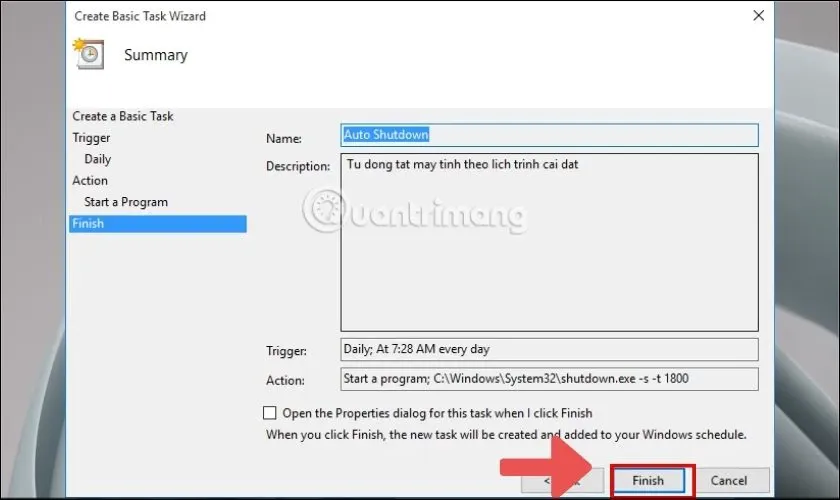
Task: Enable Open the Properties dialog checkbox
Action: (x=269, y=413)
